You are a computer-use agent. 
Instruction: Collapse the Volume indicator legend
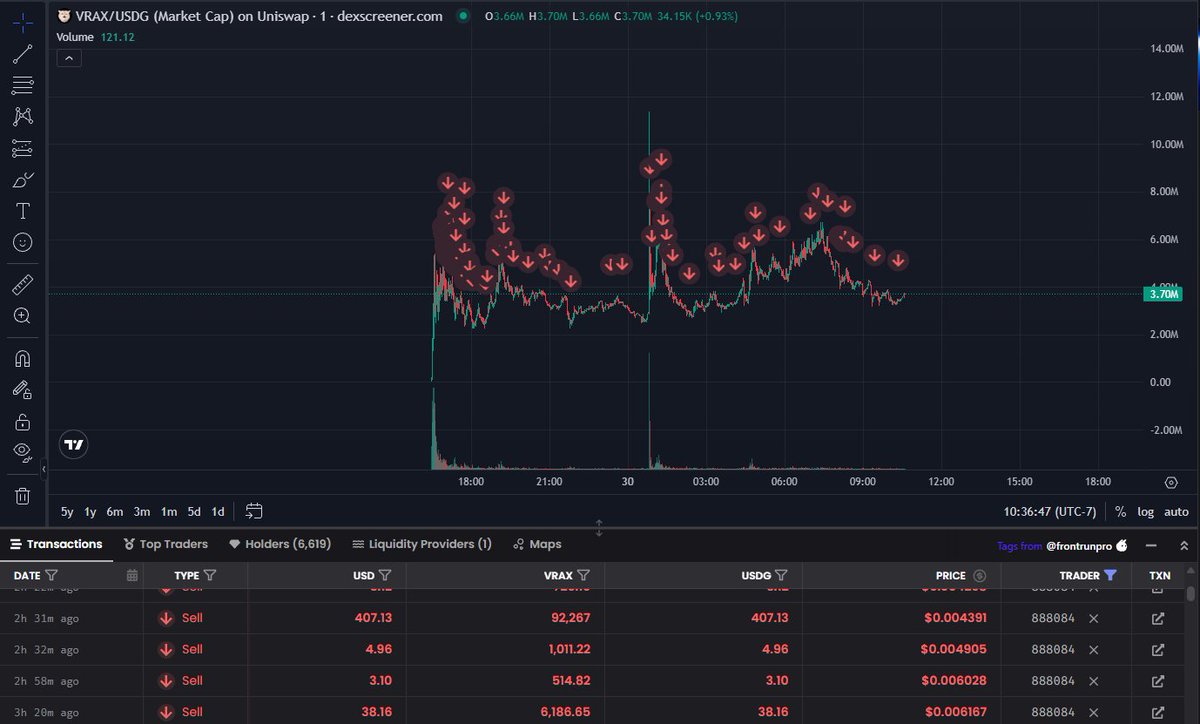[x=69, y=58]
